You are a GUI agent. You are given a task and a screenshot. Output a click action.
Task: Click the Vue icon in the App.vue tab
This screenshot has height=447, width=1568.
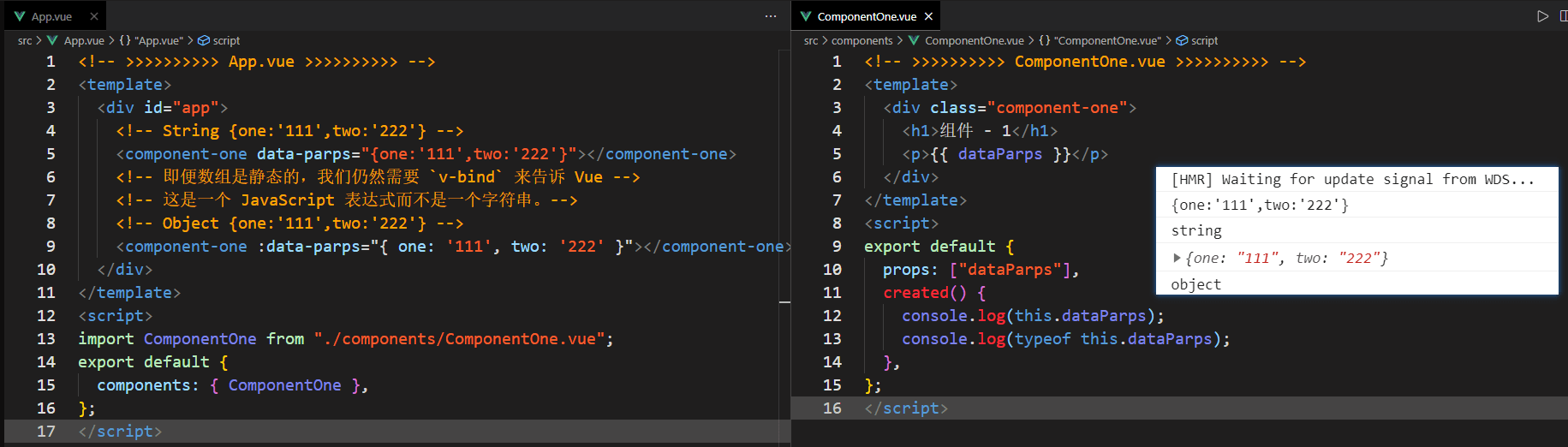pyautogui.click(x=20, y=16)
